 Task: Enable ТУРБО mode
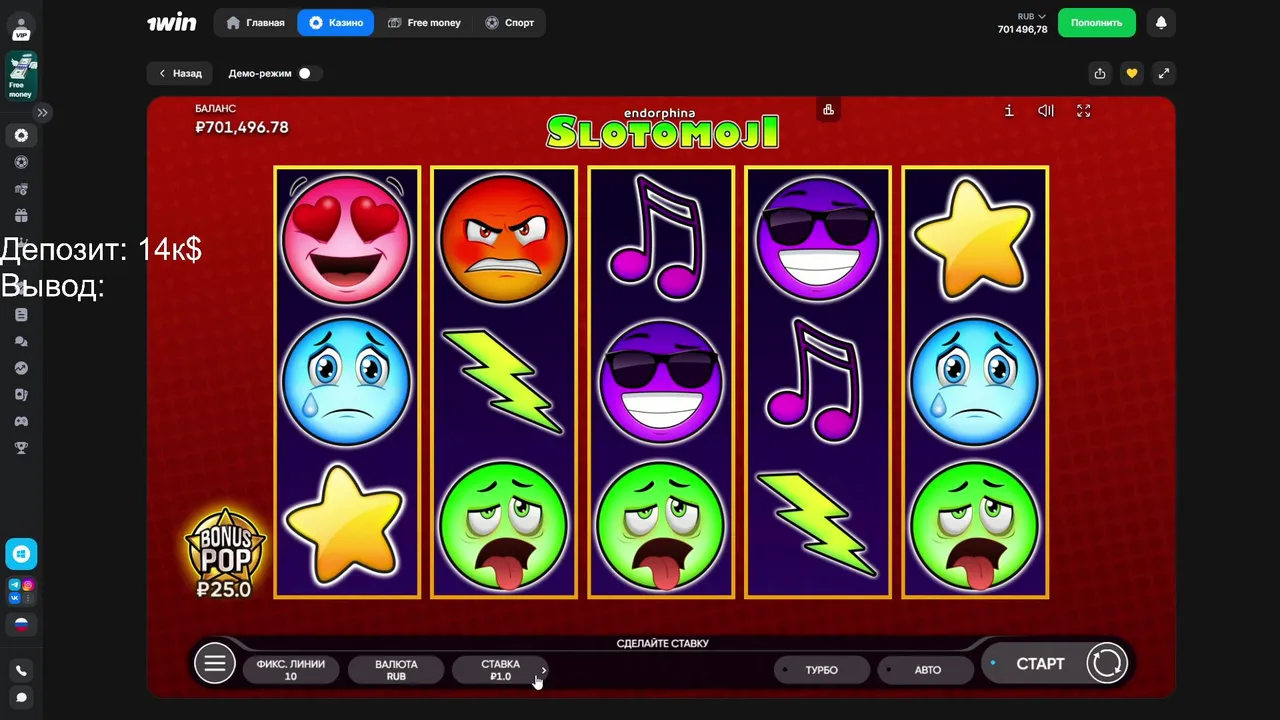pos(821,670)
